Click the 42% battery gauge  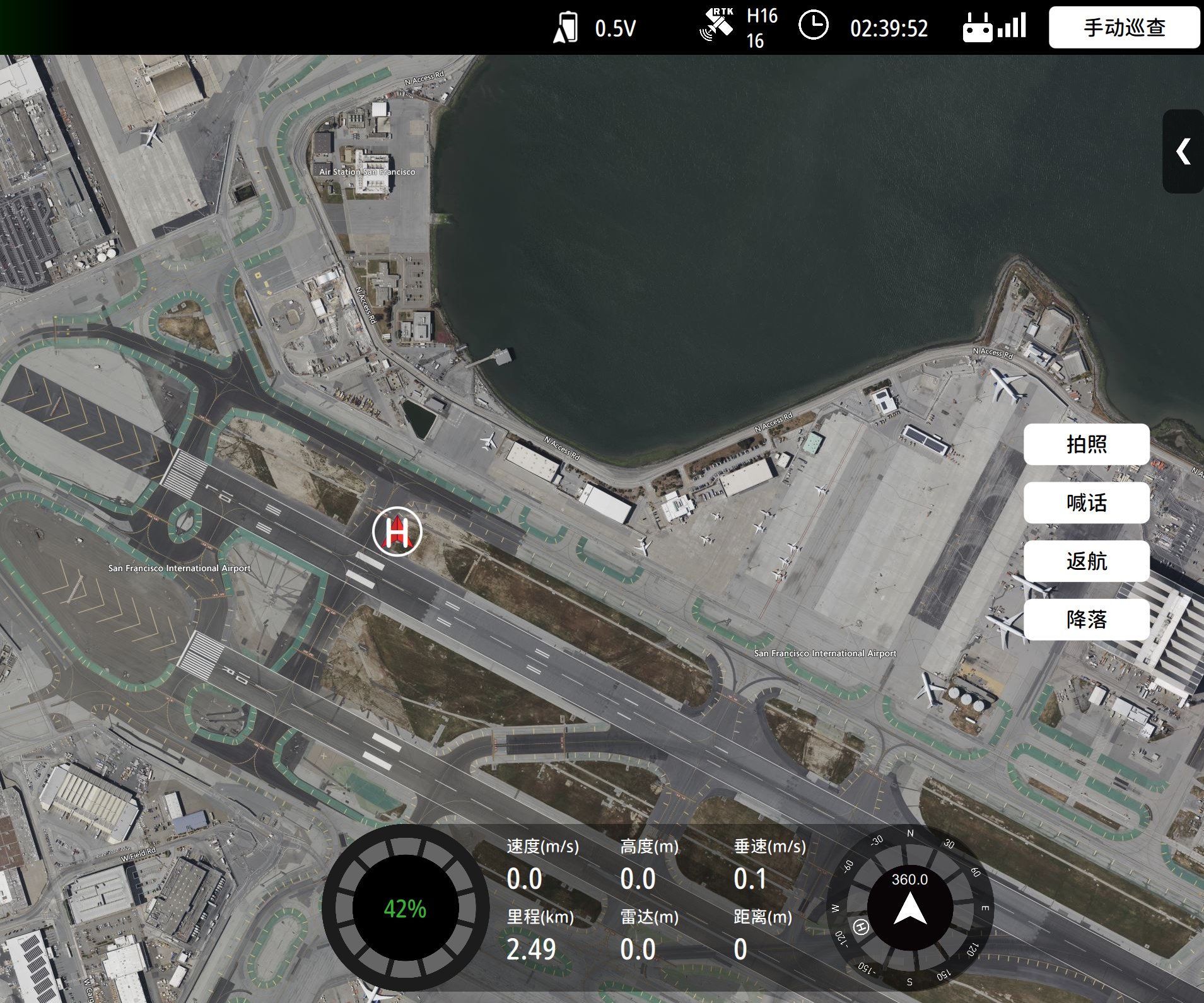pyautogui.click(x=405, y=908)
